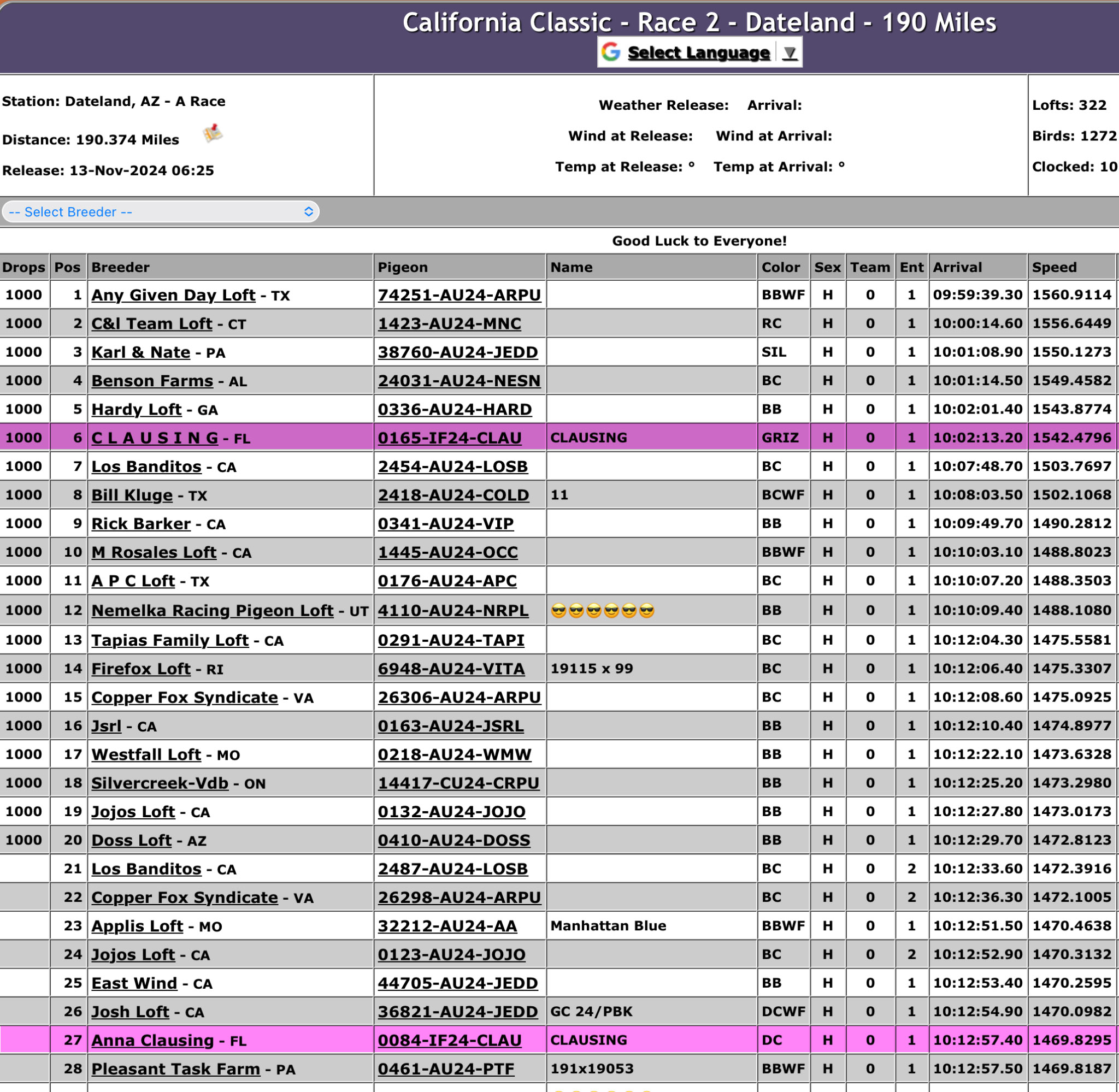Screen dimensions: 1119x1092
Task: Open pigeon 2454-AU24-LOSB details
Action: click(x=452, y=467)
